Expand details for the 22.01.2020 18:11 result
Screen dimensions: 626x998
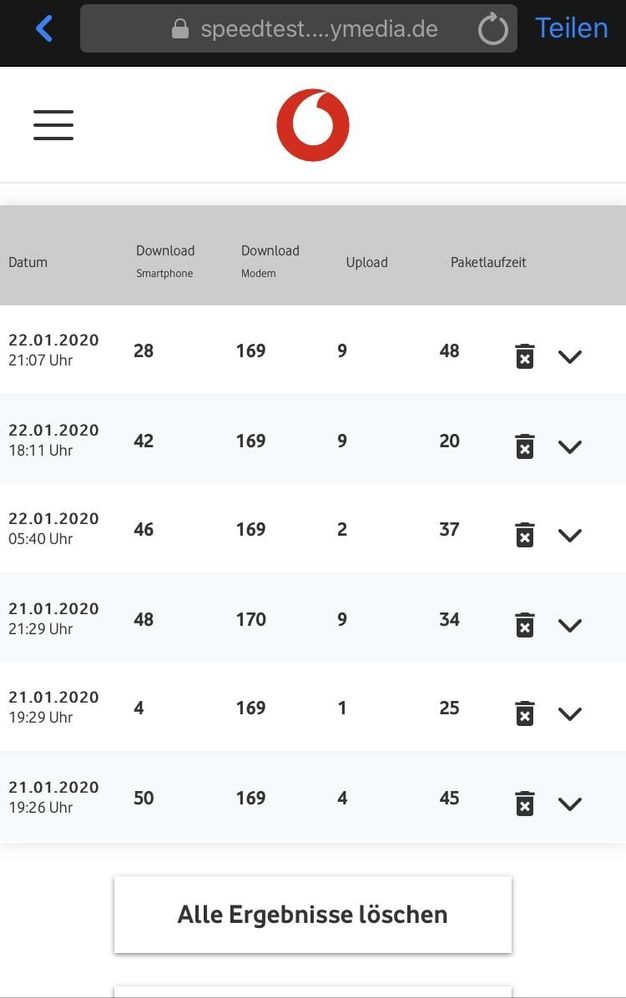(x=570, y=446)
